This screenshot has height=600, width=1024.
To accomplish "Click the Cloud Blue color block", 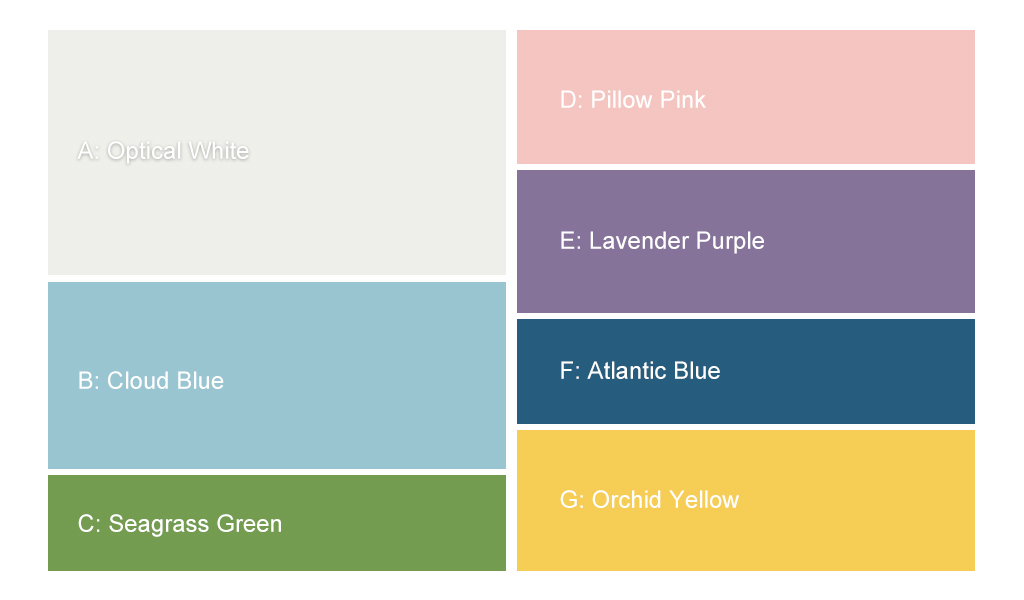I will (277, 375).
